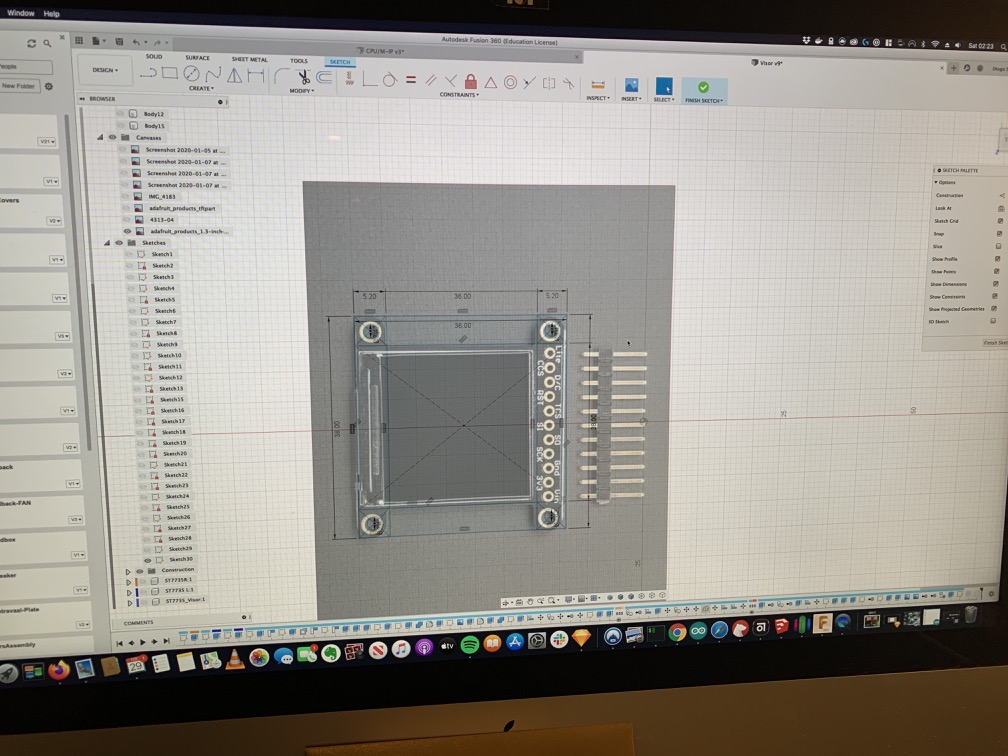Select the Offset tool in Modify
1008x756 pixels.
coord(325,78)
